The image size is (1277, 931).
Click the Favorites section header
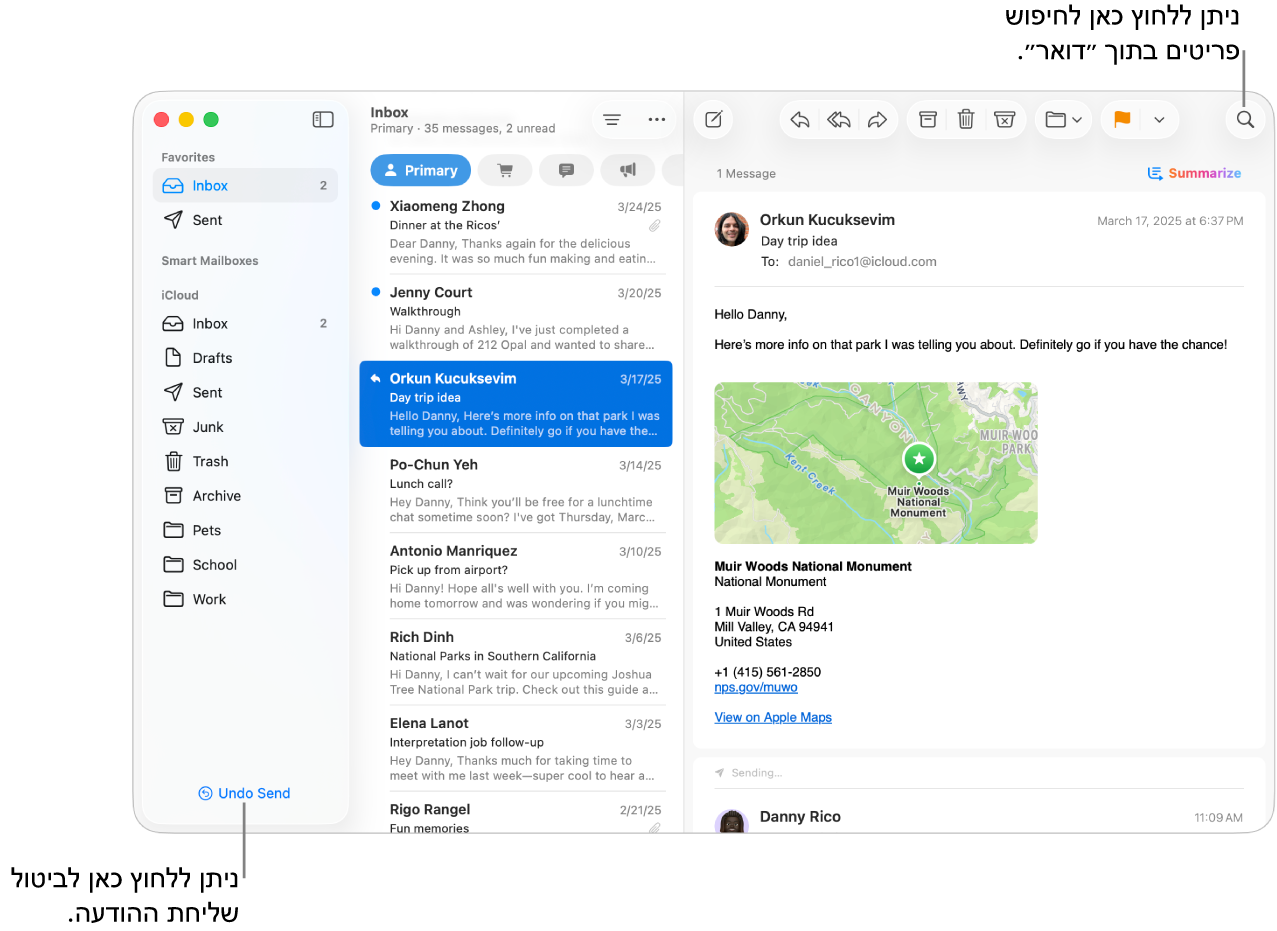[188, 157]
